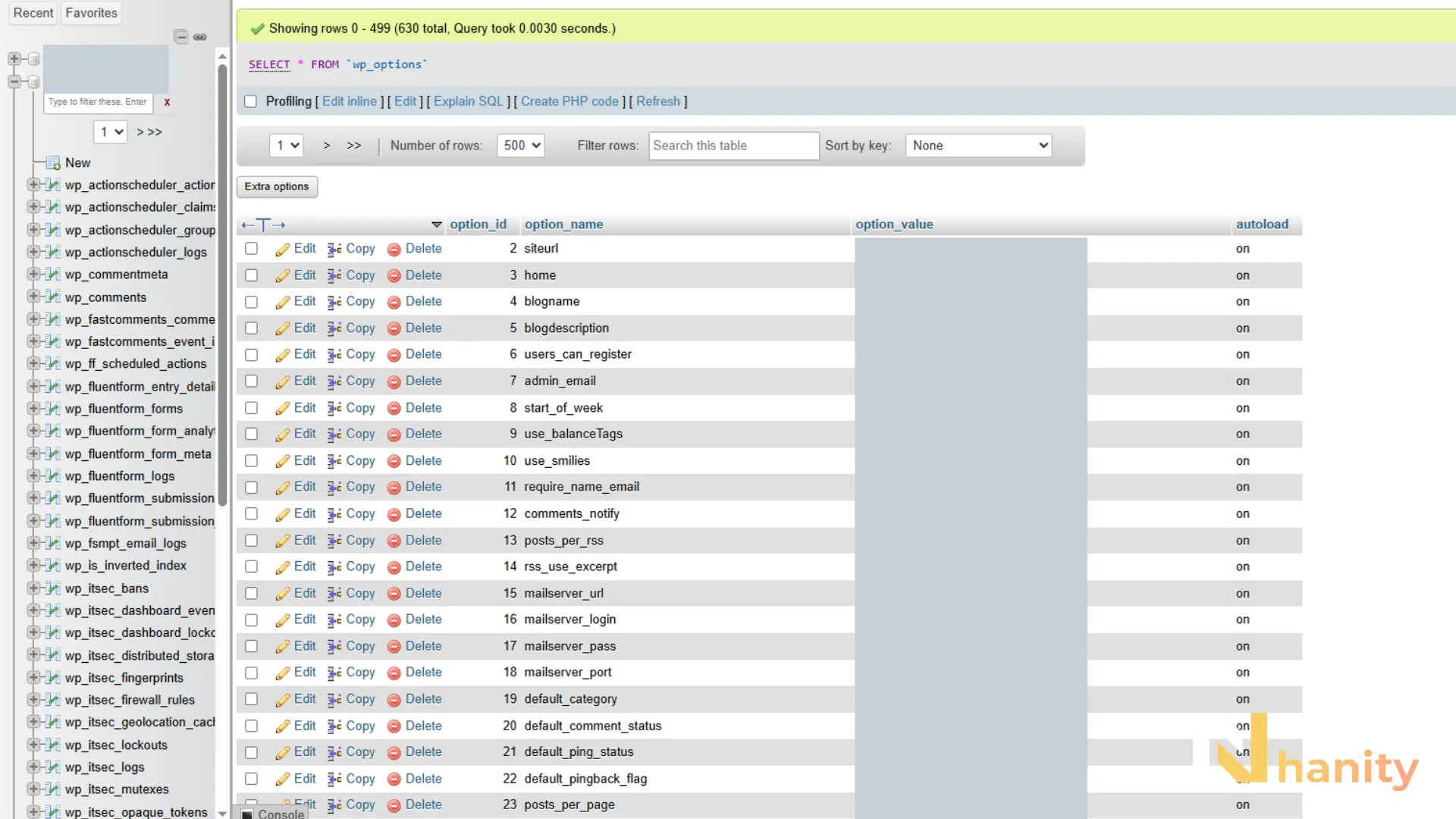Open the Explain SQL link
Image resolution: width=1456 pixels, height=819 pixels.
click(469, 102)
